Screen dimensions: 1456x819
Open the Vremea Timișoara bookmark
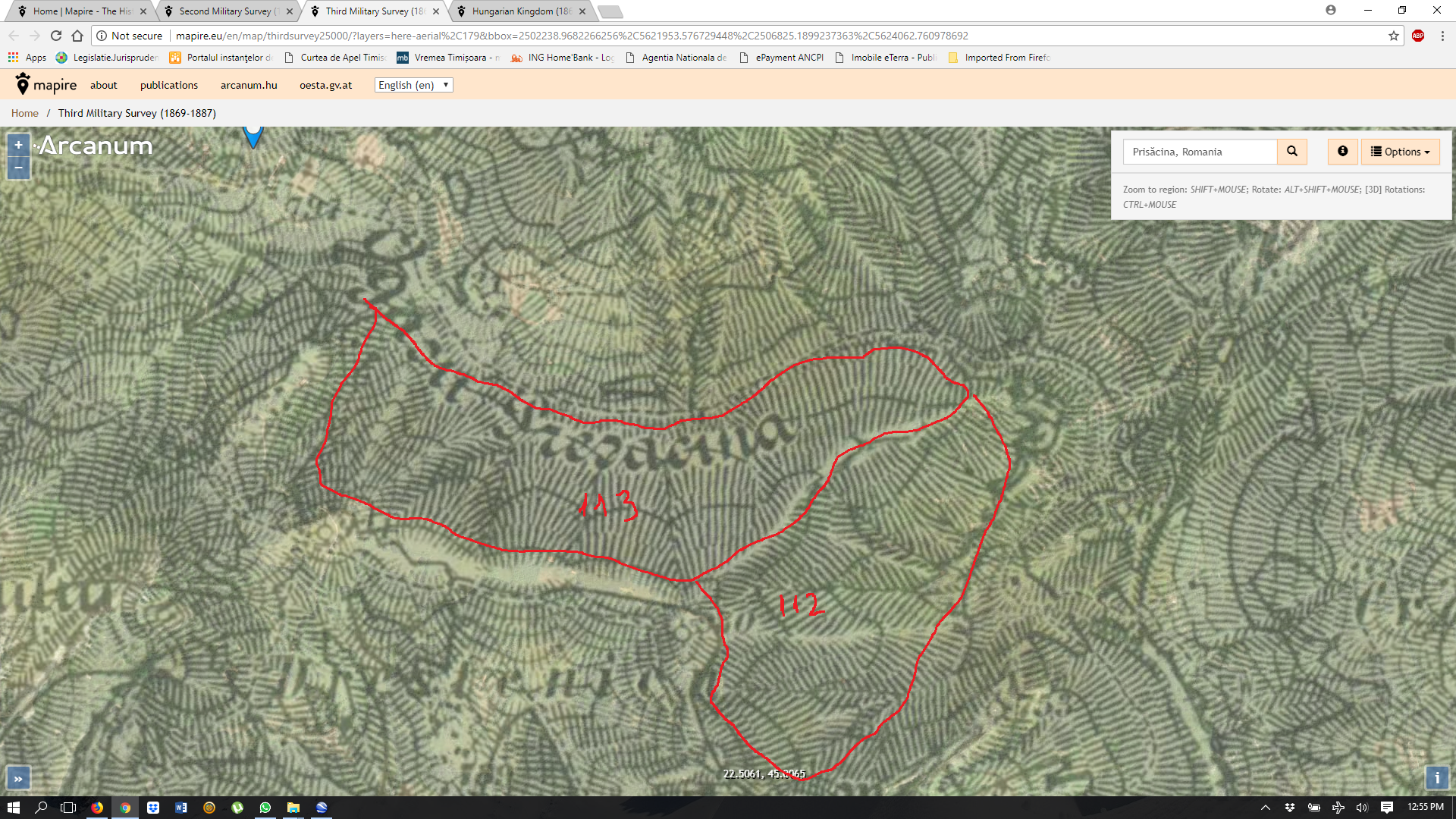coord(448,58)
